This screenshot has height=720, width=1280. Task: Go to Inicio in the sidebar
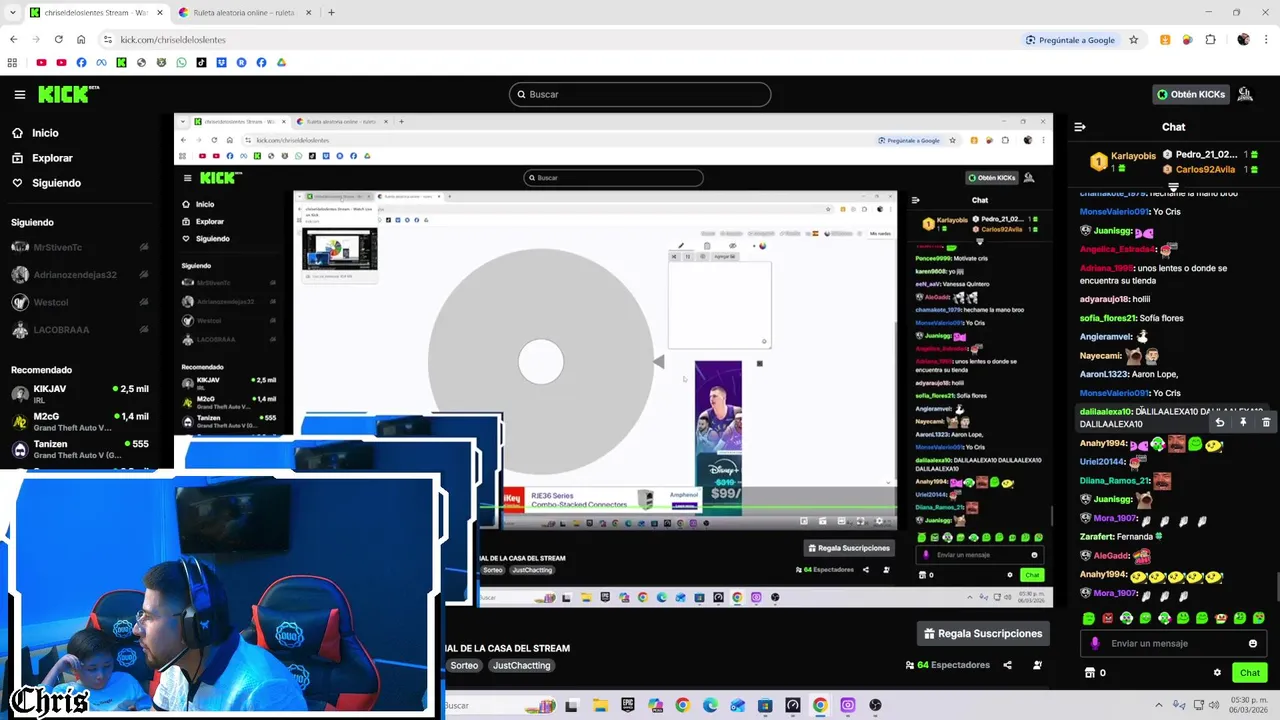click(35, 133)
